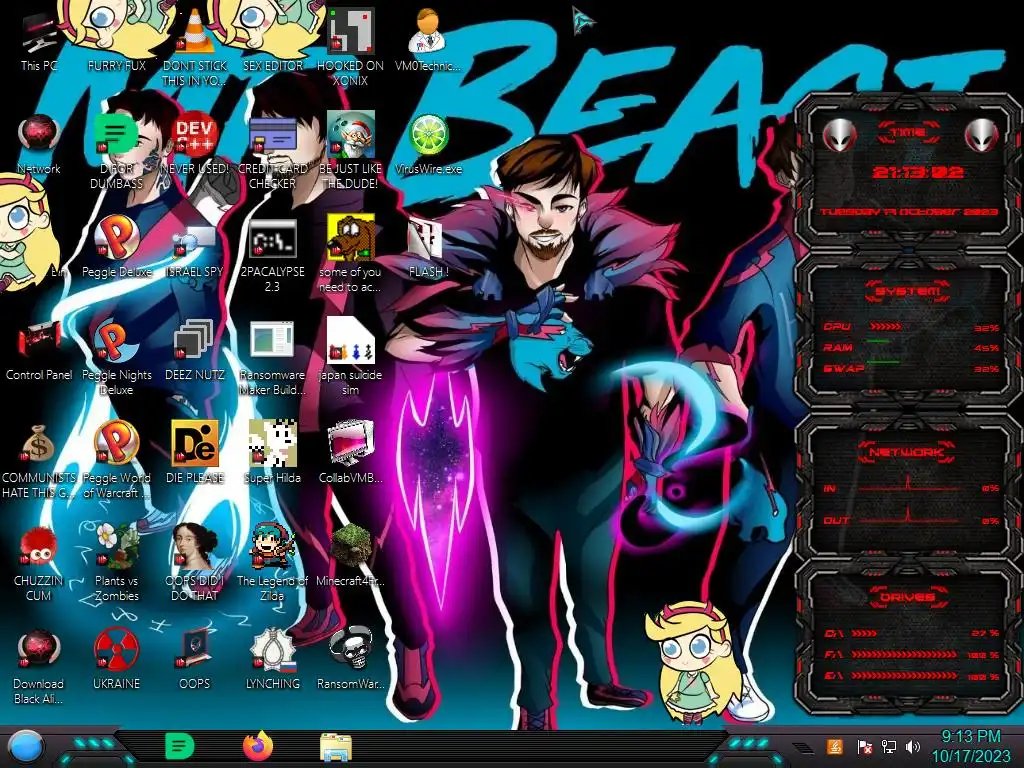Open the taskbar clock showing 9:13 PM
The width and height of the screenshot is (1024, 768).
pyautogui.click(x=970, y=746)
